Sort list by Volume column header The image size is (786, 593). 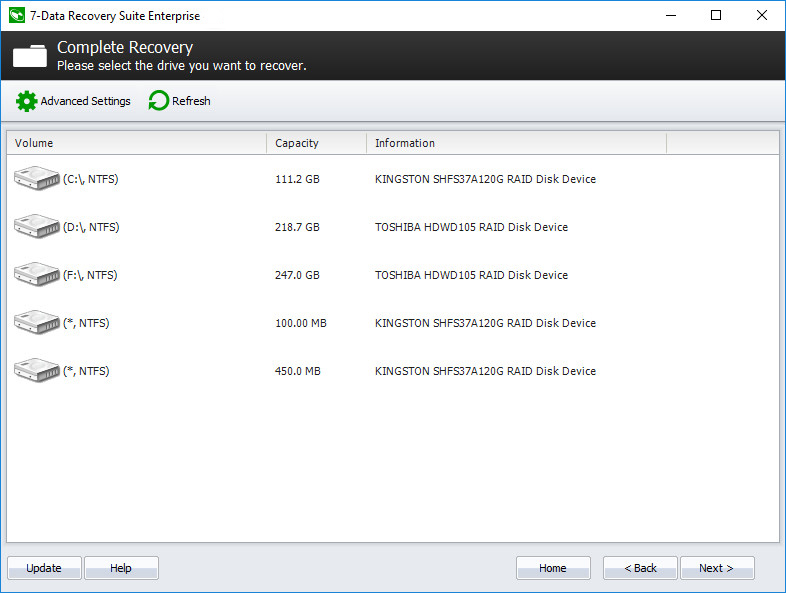click(136, 143)
